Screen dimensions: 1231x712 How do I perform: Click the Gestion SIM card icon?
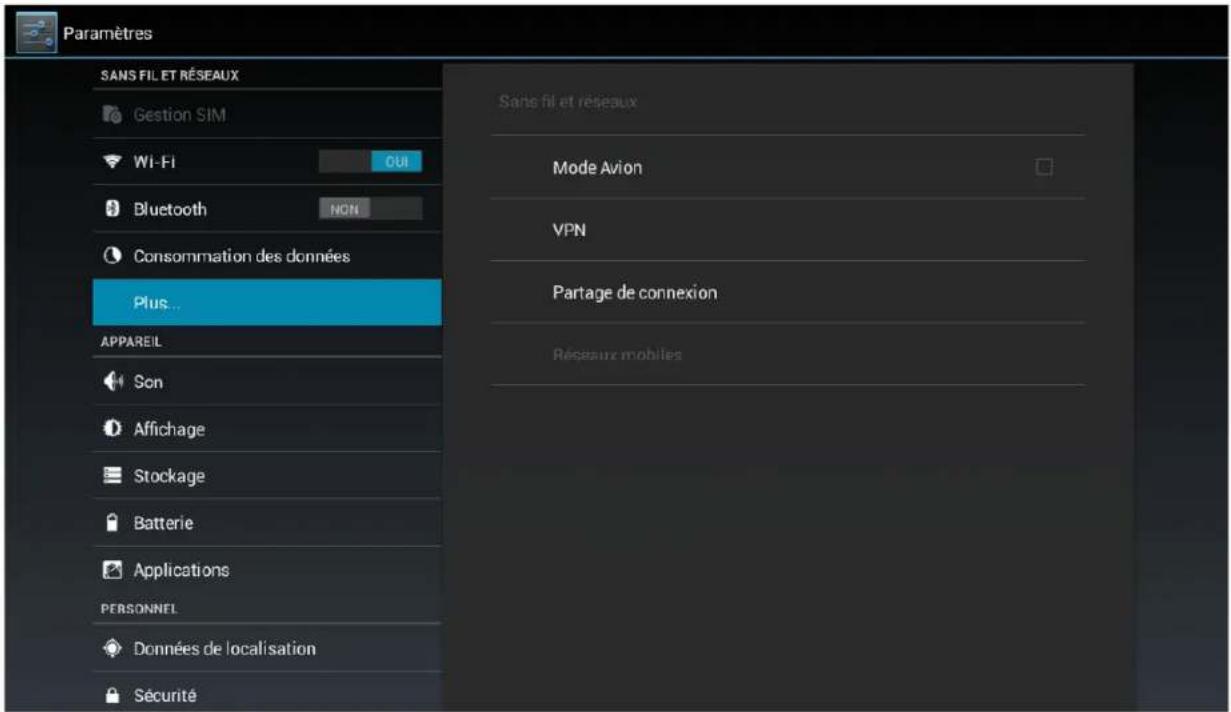coord(111,115)
